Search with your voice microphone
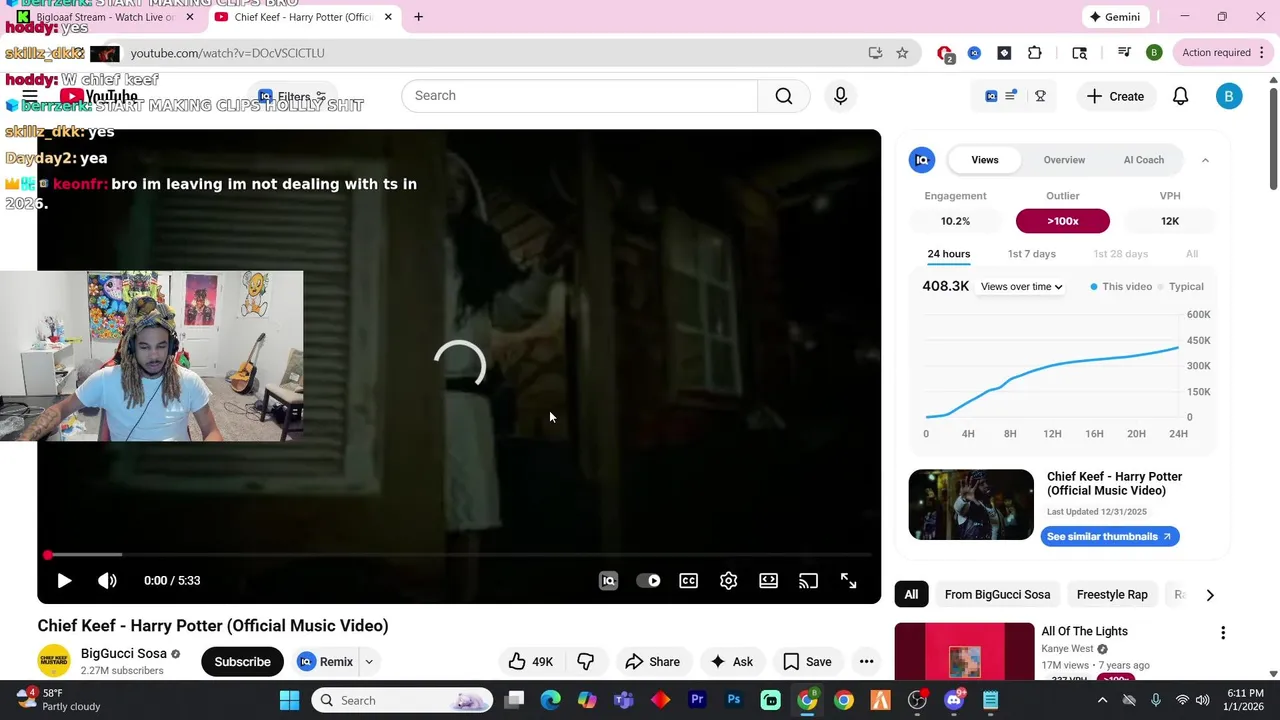The width and height of the screenshot is (1280, 720). pyautogui.click(x=840, y=96)
